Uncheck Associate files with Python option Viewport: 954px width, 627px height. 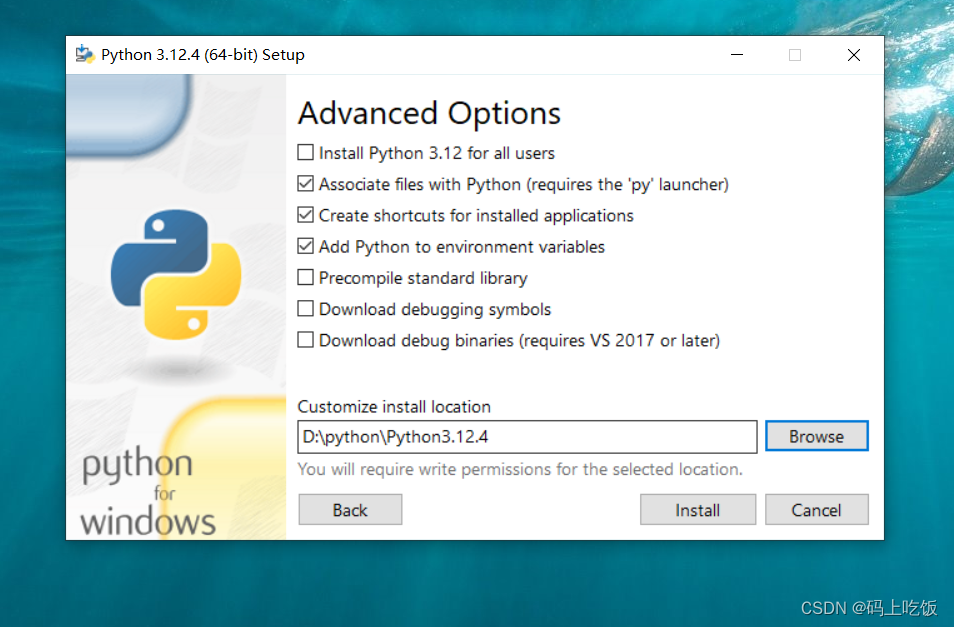click(x=305, y=184)
